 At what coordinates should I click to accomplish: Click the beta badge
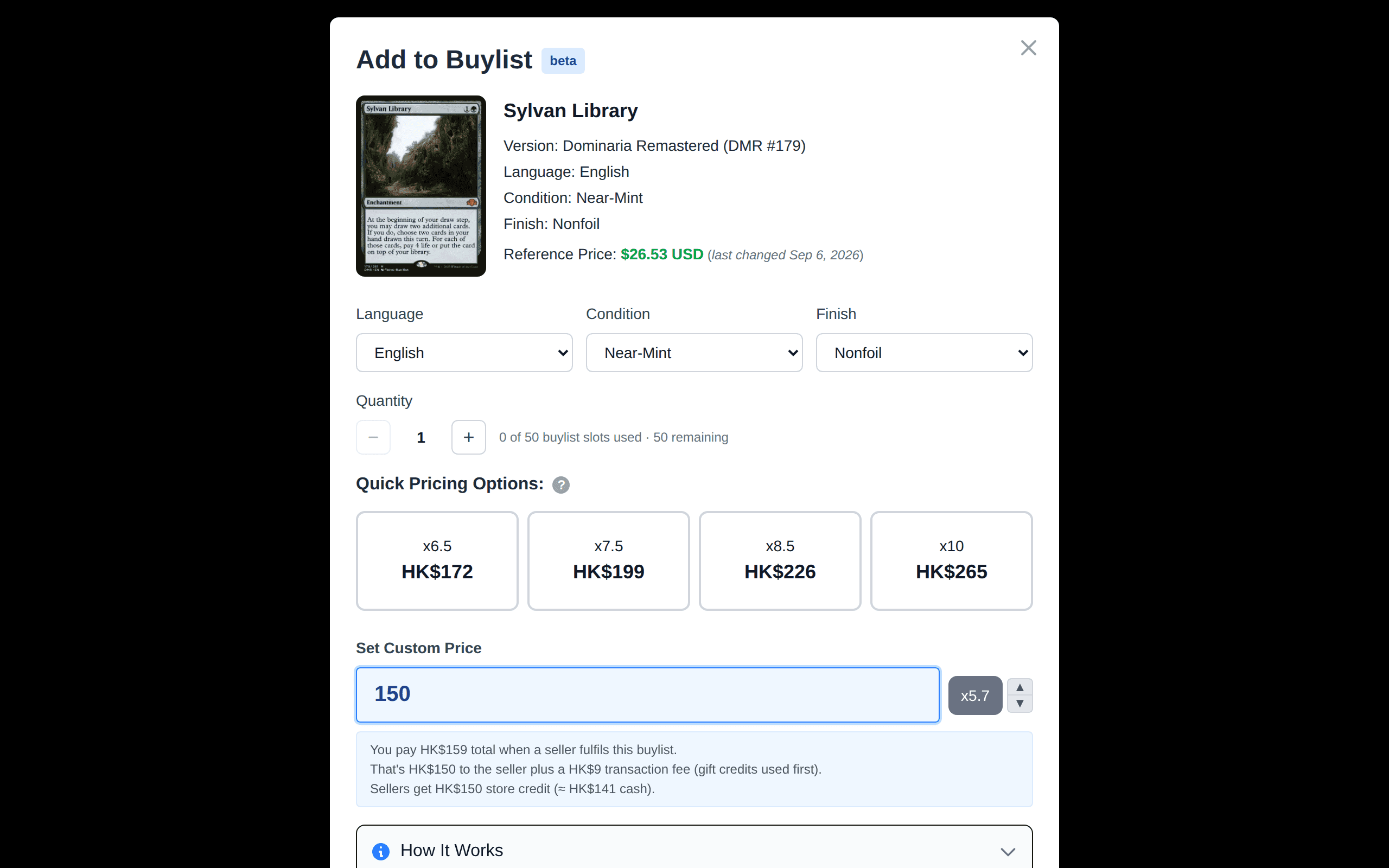point(563,61)
